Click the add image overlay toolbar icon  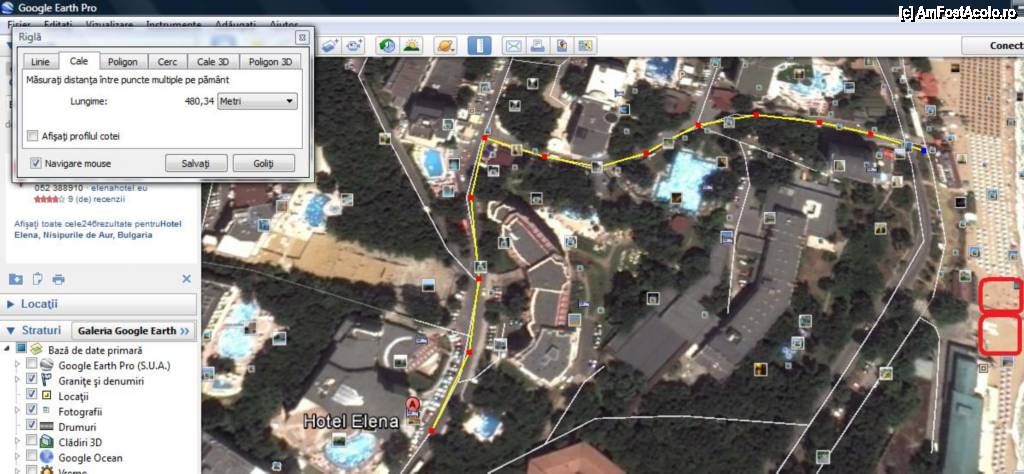coord(328,46)
